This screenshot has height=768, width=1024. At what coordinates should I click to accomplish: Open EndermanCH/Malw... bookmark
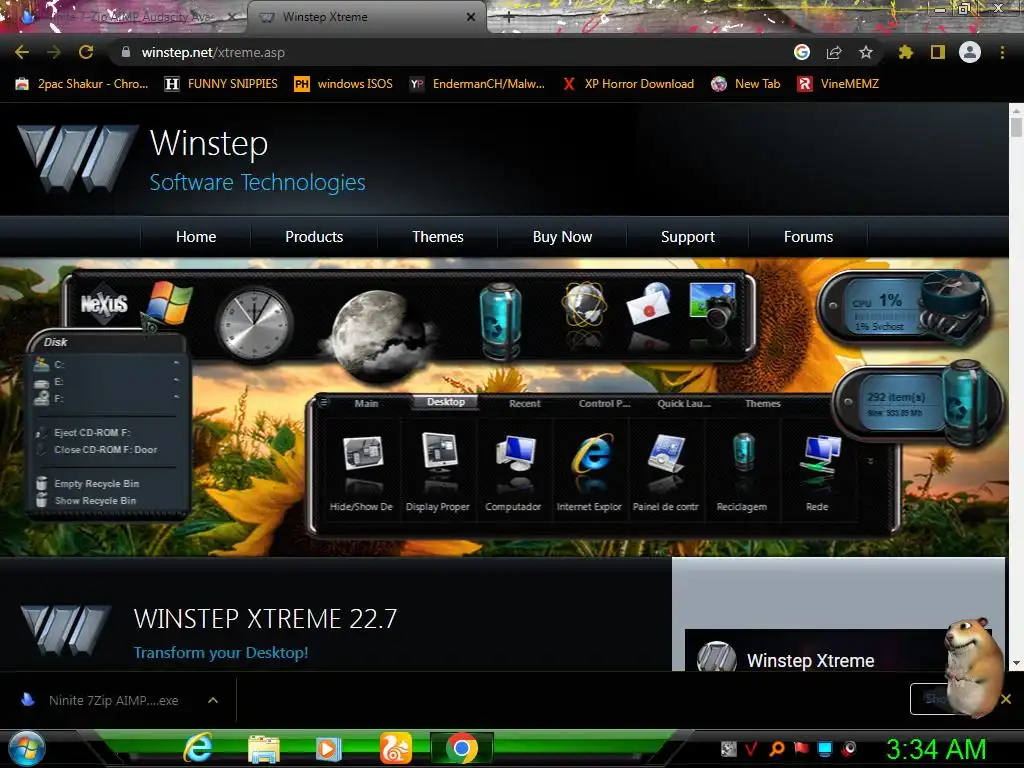tap(477, 84)
